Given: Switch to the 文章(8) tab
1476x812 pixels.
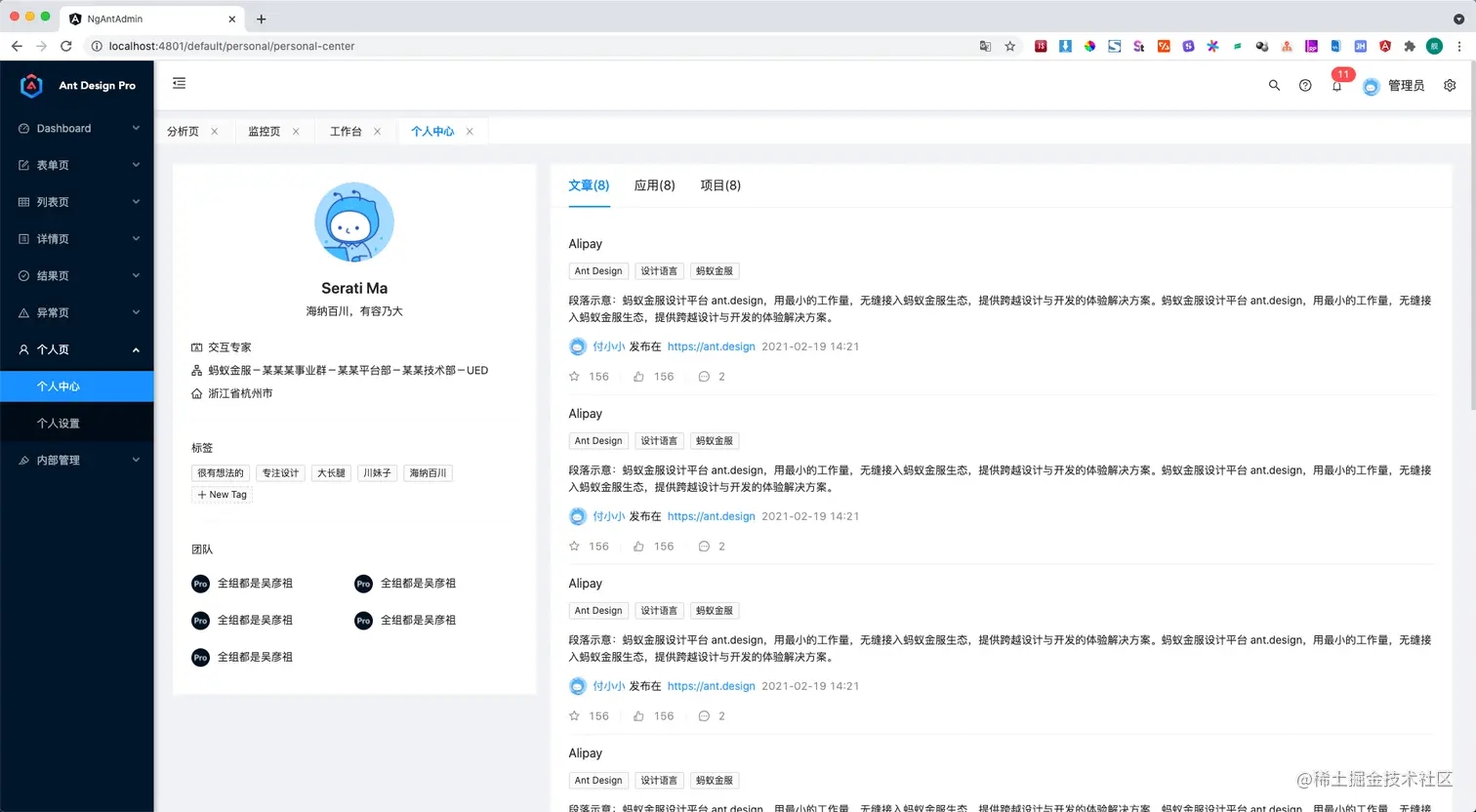Looking at the screenshot, I should pyautogui.click(x=589, y=185).
